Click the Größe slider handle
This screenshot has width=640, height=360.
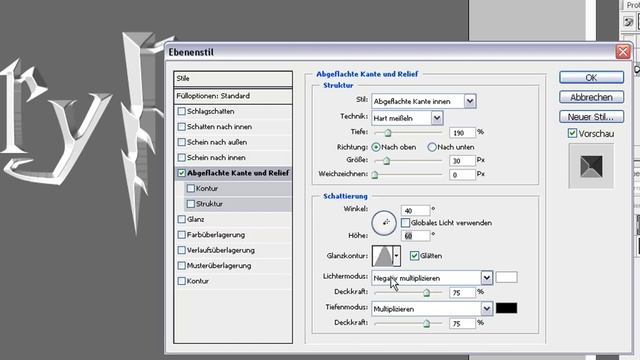click(x=386, y=161)
